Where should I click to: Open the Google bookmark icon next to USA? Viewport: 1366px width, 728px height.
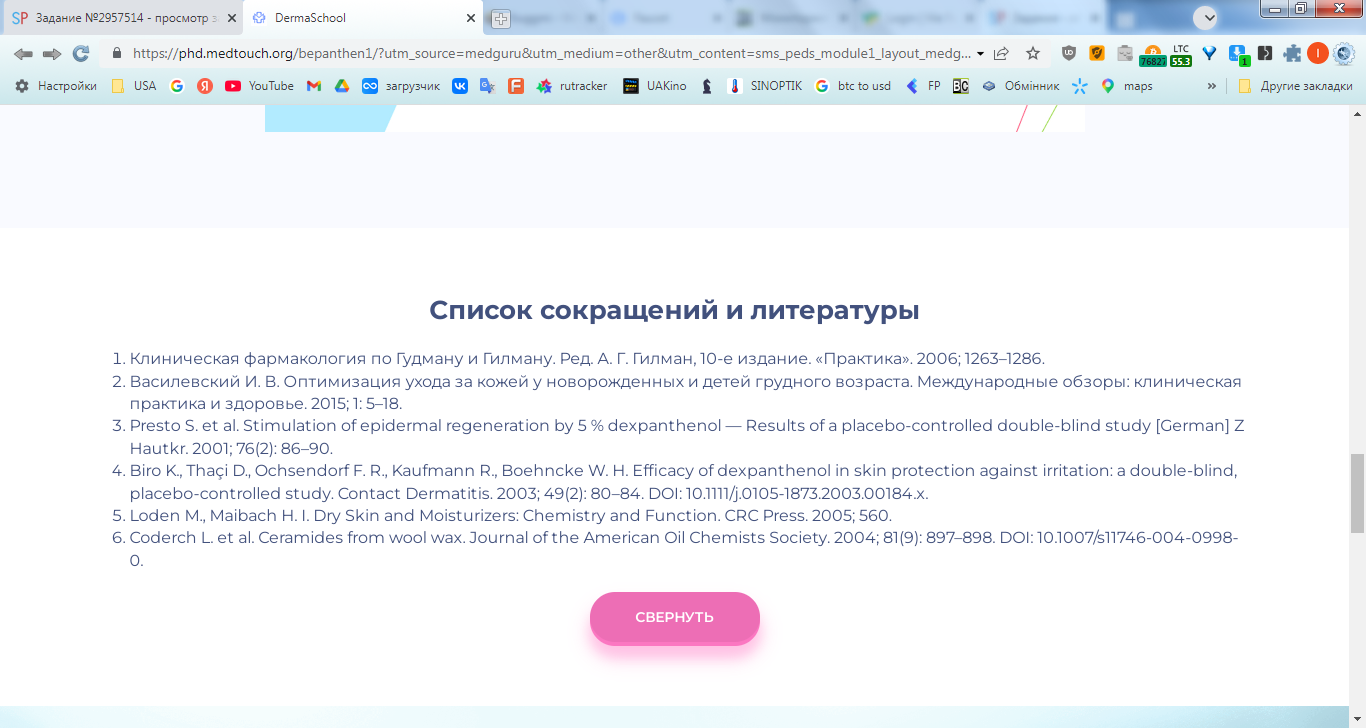coord(177,86)
